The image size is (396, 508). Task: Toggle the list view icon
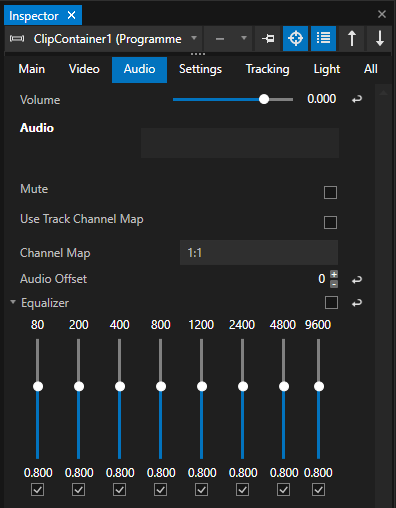(323, 39)
